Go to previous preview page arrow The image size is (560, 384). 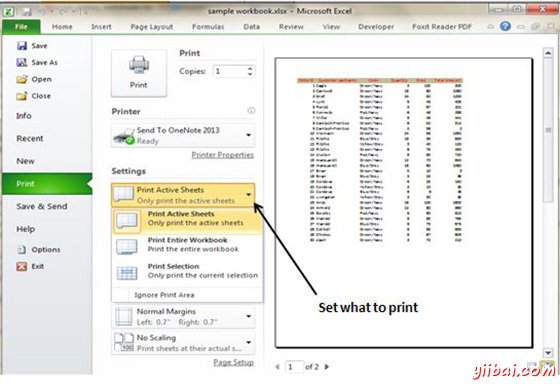click(278, 366)
